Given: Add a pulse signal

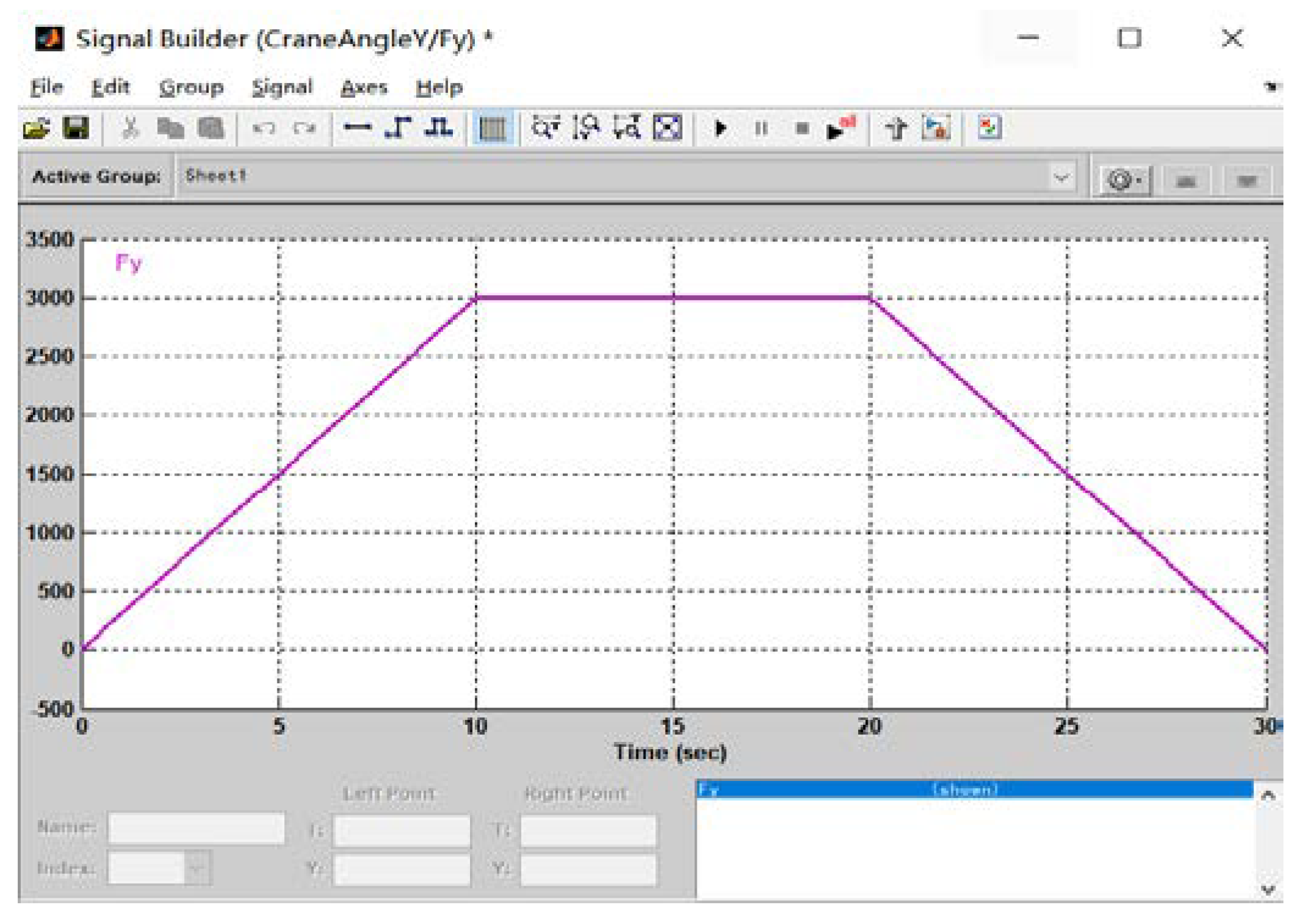Looking at the screenshot, I should click(439, 128).
